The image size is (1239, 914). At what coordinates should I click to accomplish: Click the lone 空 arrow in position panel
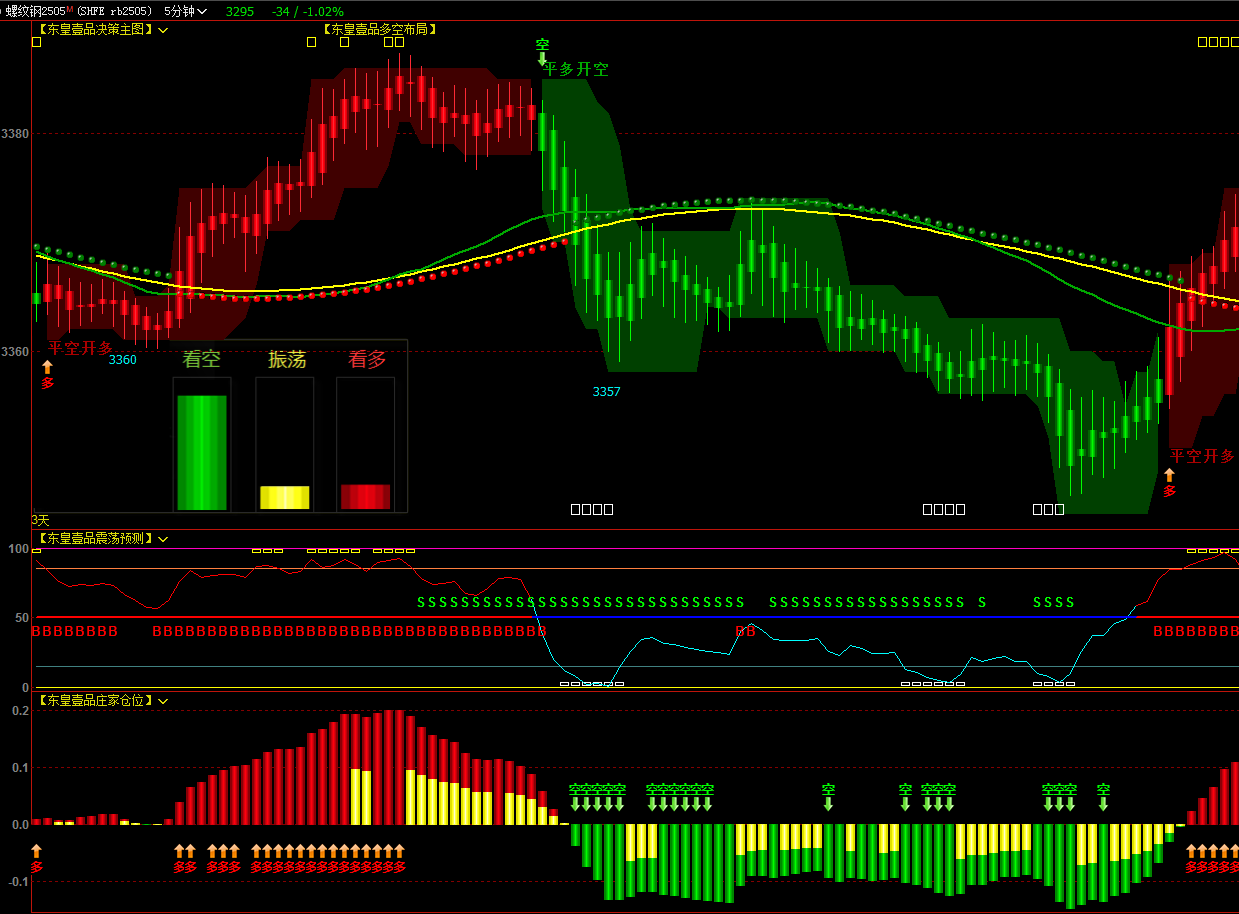tap(828, 796)
